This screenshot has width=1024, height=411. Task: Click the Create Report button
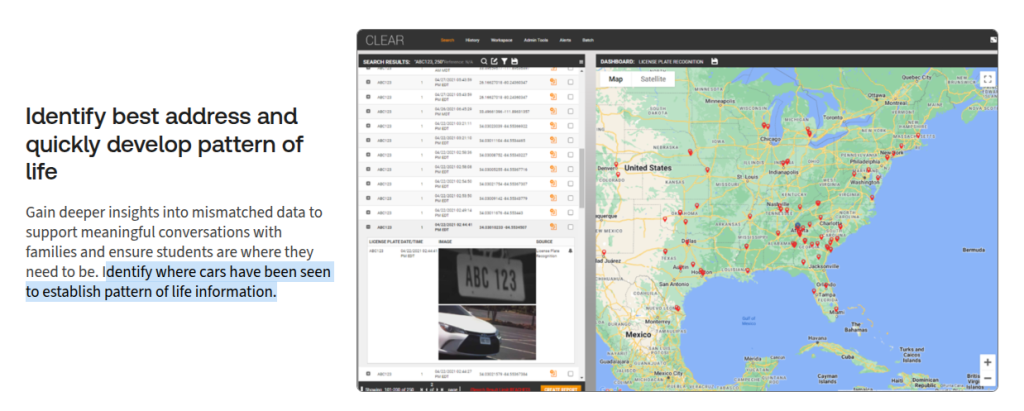tap(560, 388)
